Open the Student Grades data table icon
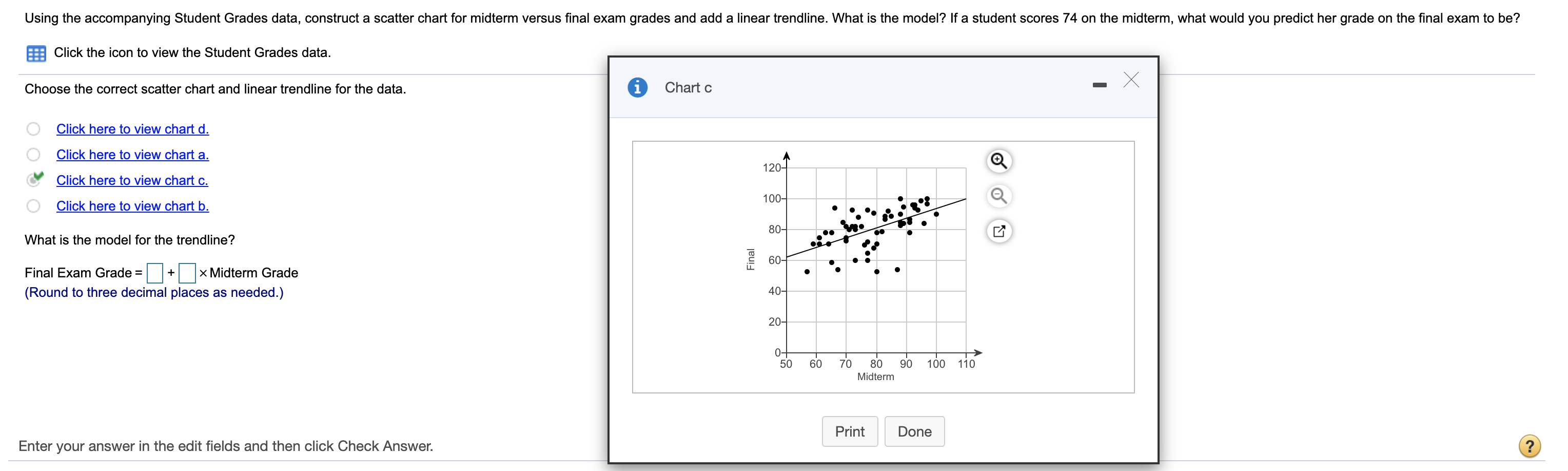1568x471 pixels. [x=36, y=53]
